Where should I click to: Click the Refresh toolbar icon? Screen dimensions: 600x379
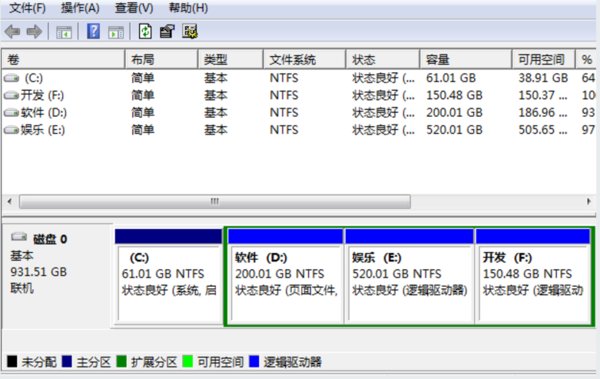tap(145, 31)
